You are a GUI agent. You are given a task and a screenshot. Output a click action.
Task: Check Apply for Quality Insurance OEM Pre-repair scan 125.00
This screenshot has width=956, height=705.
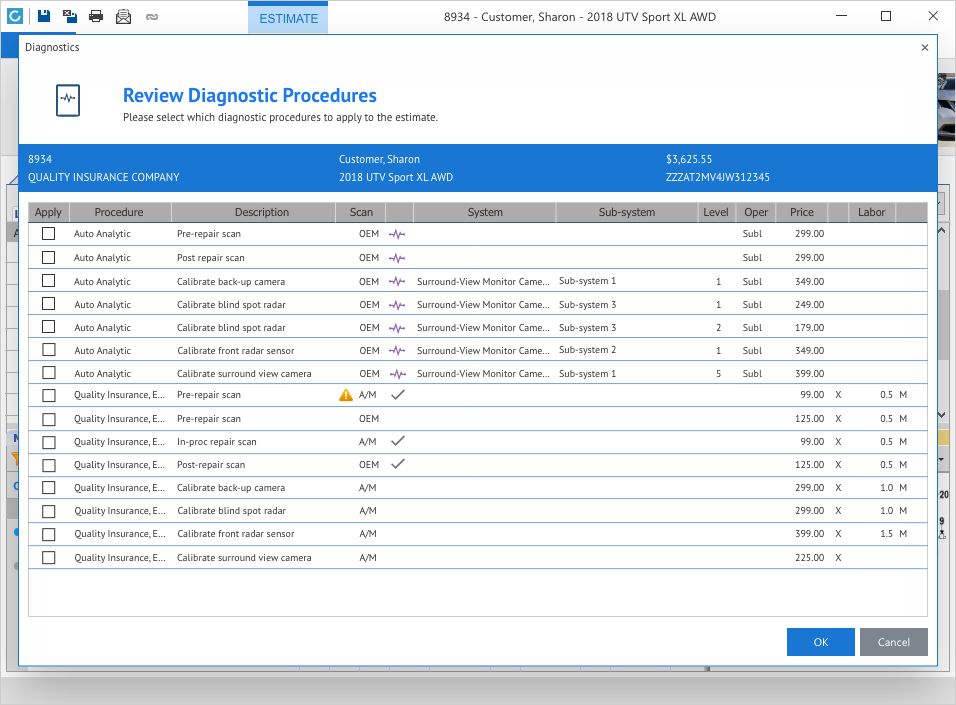tap(49, 420)
